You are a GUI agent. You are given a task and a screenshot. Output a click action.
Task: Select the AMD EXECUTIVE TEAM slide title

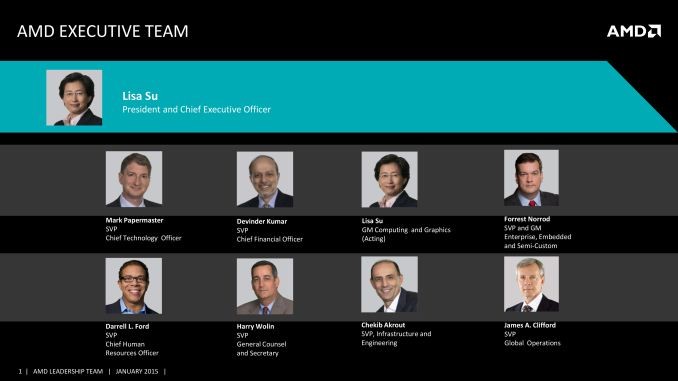(103, 32)
